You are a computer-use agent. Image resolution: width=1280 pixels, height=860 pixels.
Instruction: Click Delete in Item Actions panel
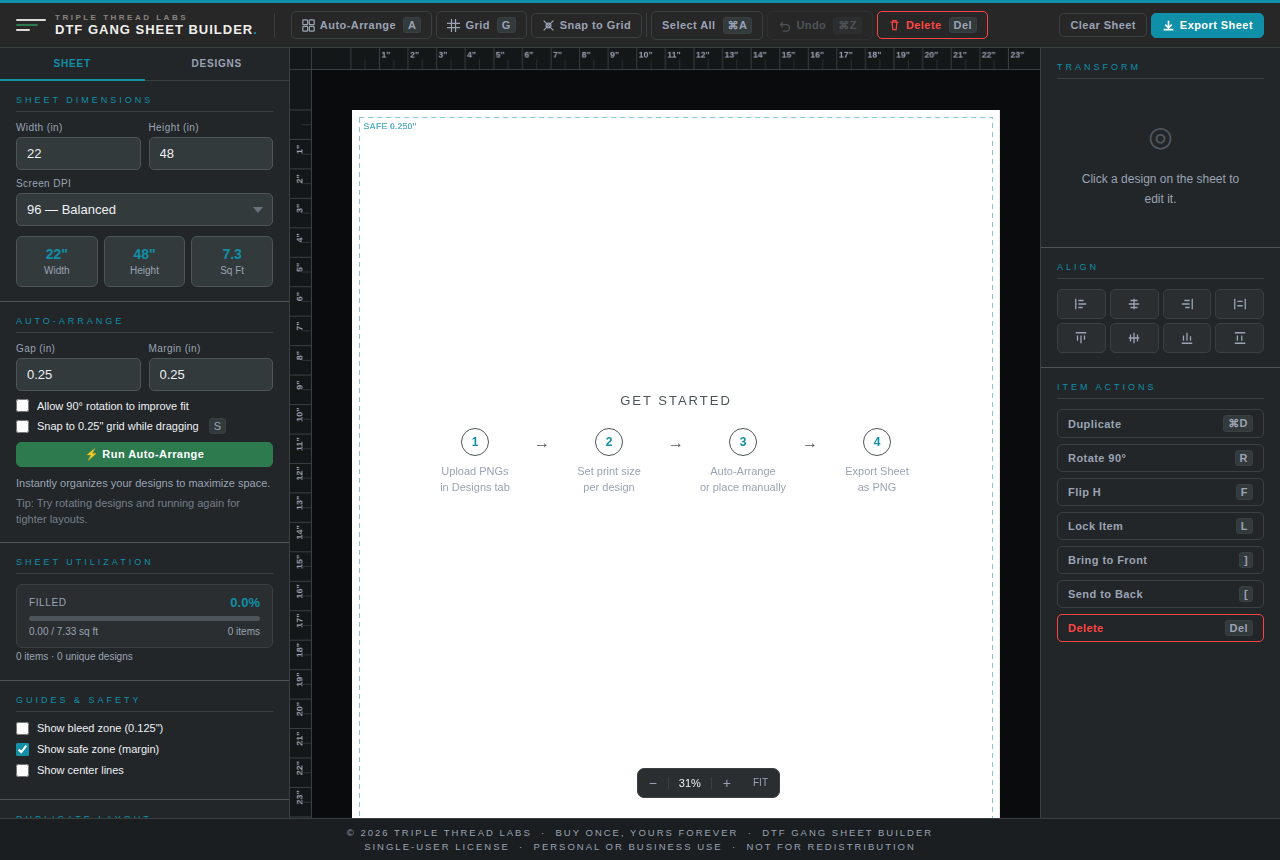[x=1160, y=628]
